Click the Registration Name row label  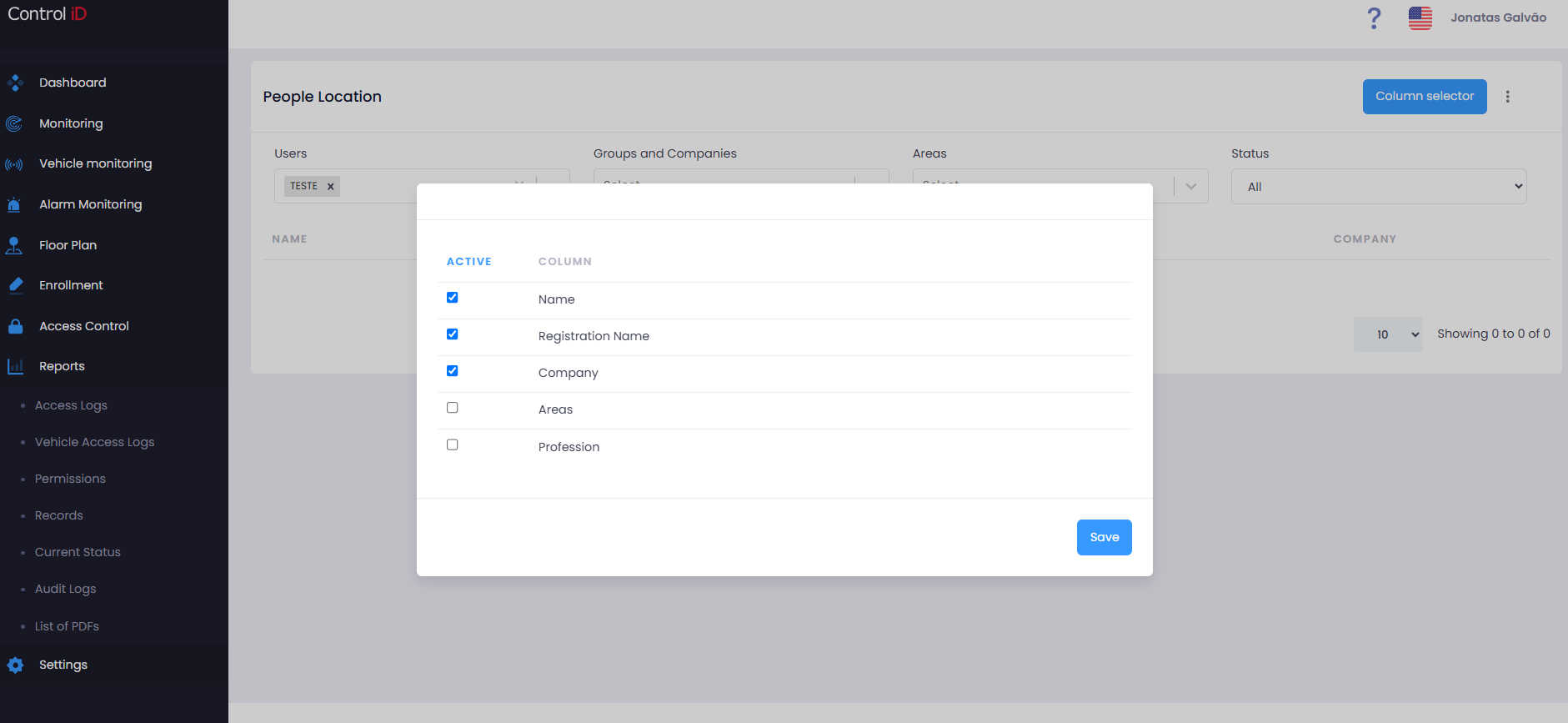pyautogui.click(x=594, y=336)
